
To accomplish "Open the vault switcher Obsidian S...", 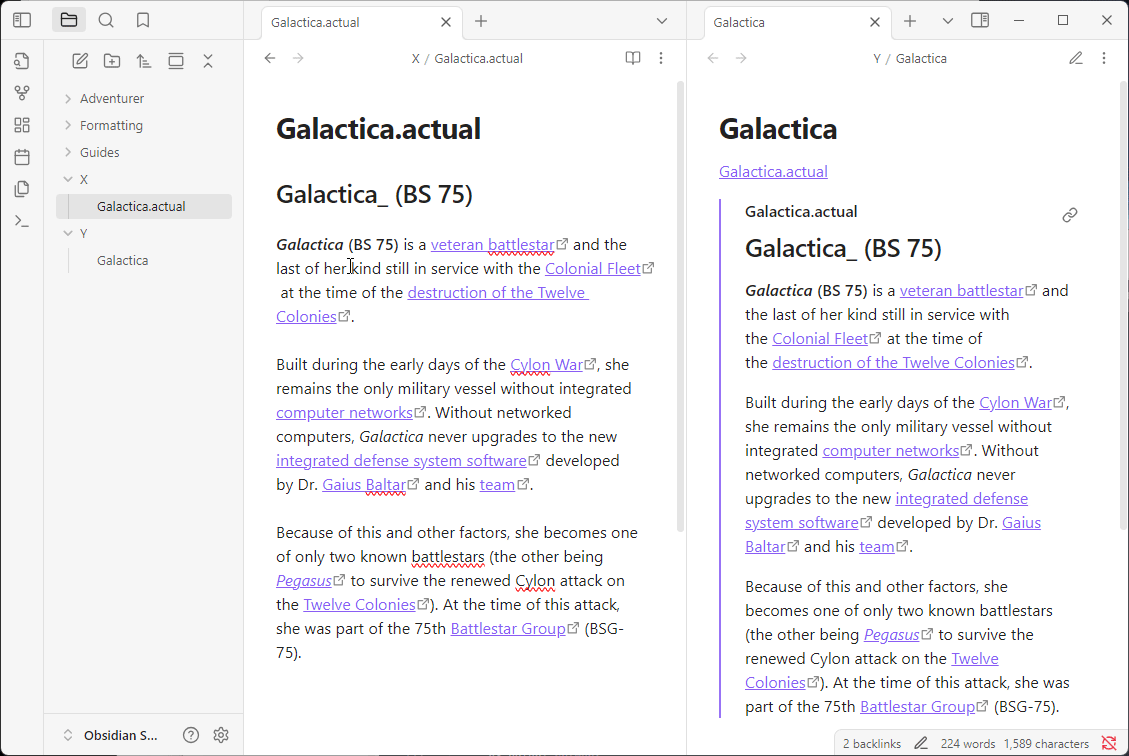I will 110,735.
